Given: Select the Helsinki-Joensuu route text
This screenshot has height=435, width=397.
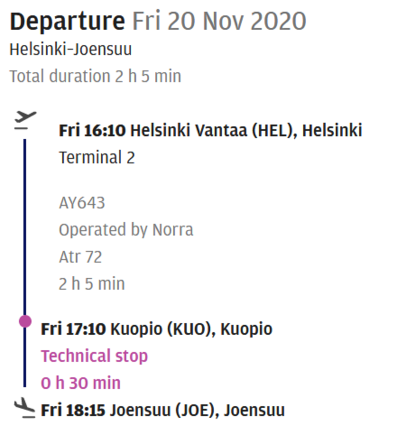Looking at the screenshot, I should click(x=71, y=50).
